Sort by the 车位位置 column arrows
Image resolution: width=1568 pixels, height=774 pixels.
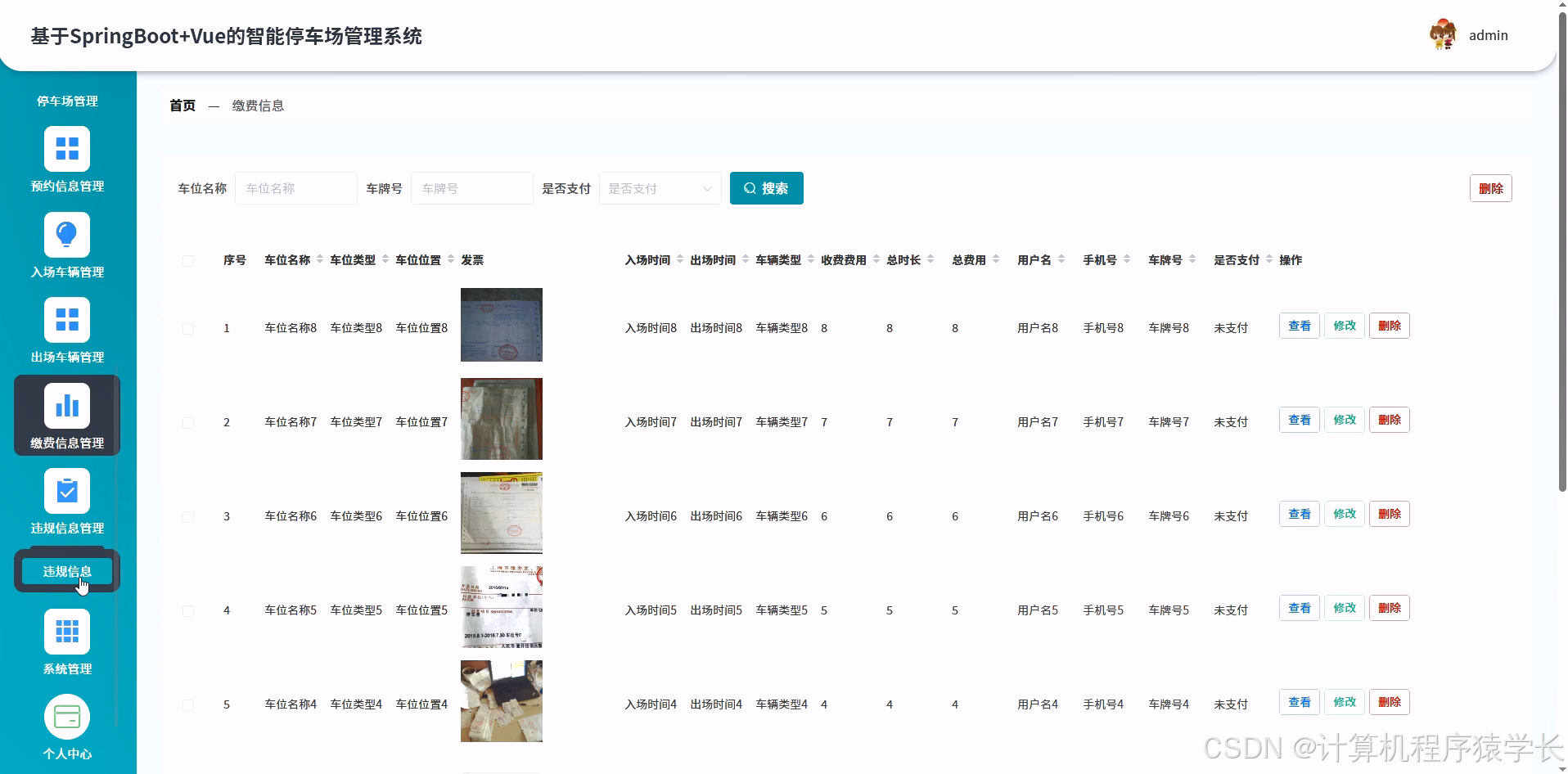[451, 259]
